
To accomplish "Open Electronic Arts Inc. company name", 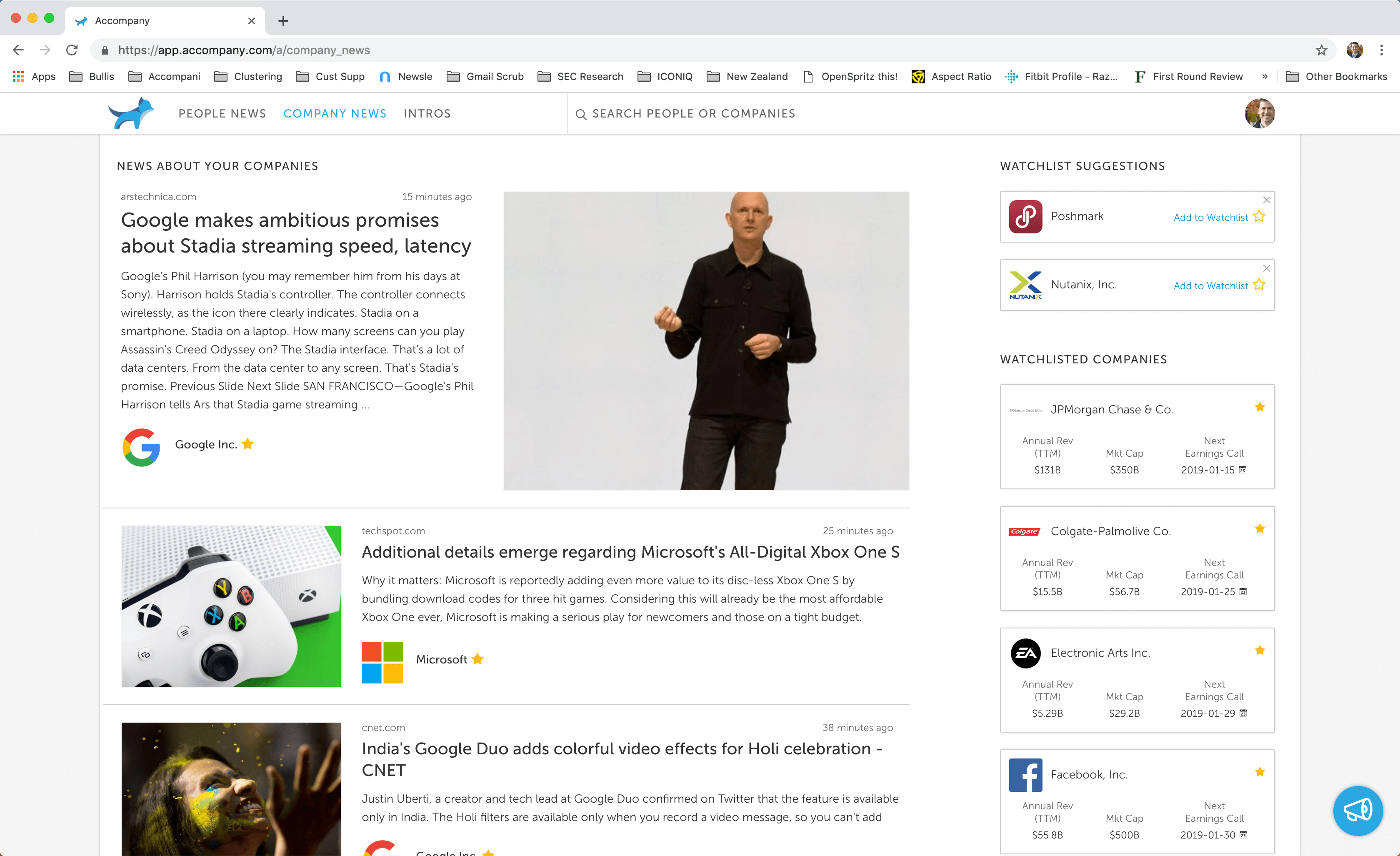I will tap(1100, 653).
